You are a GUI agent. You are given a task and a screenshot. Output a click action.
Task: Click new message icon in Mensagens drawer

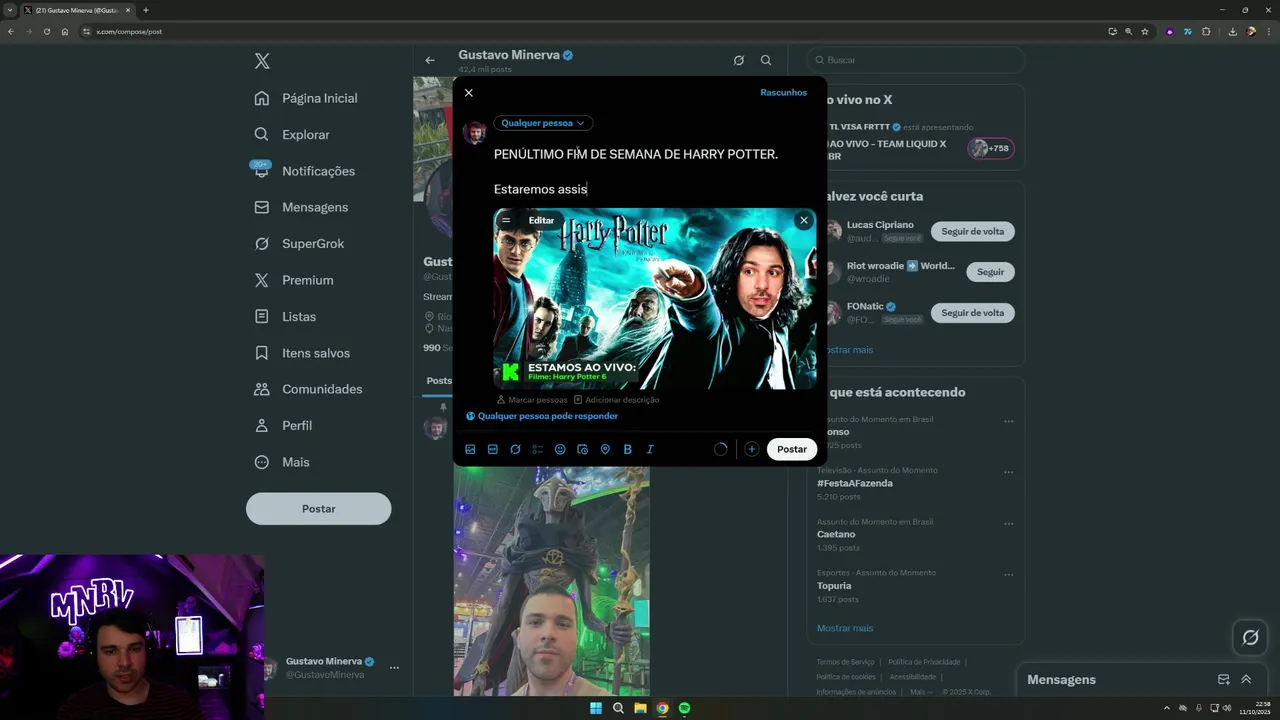coord(1223,679)
